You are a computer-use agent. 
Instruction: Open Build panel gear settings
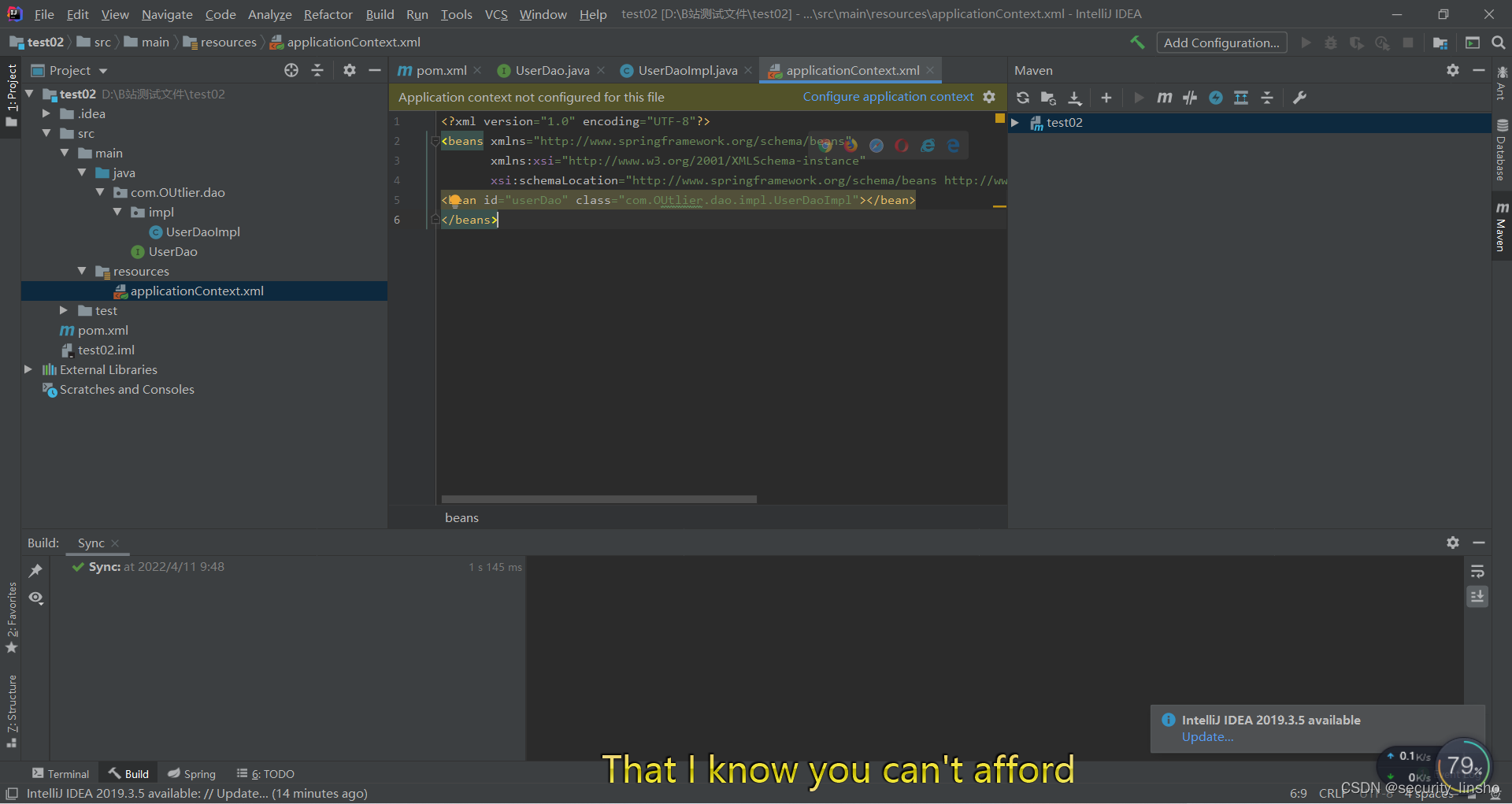coord(1453,543)
